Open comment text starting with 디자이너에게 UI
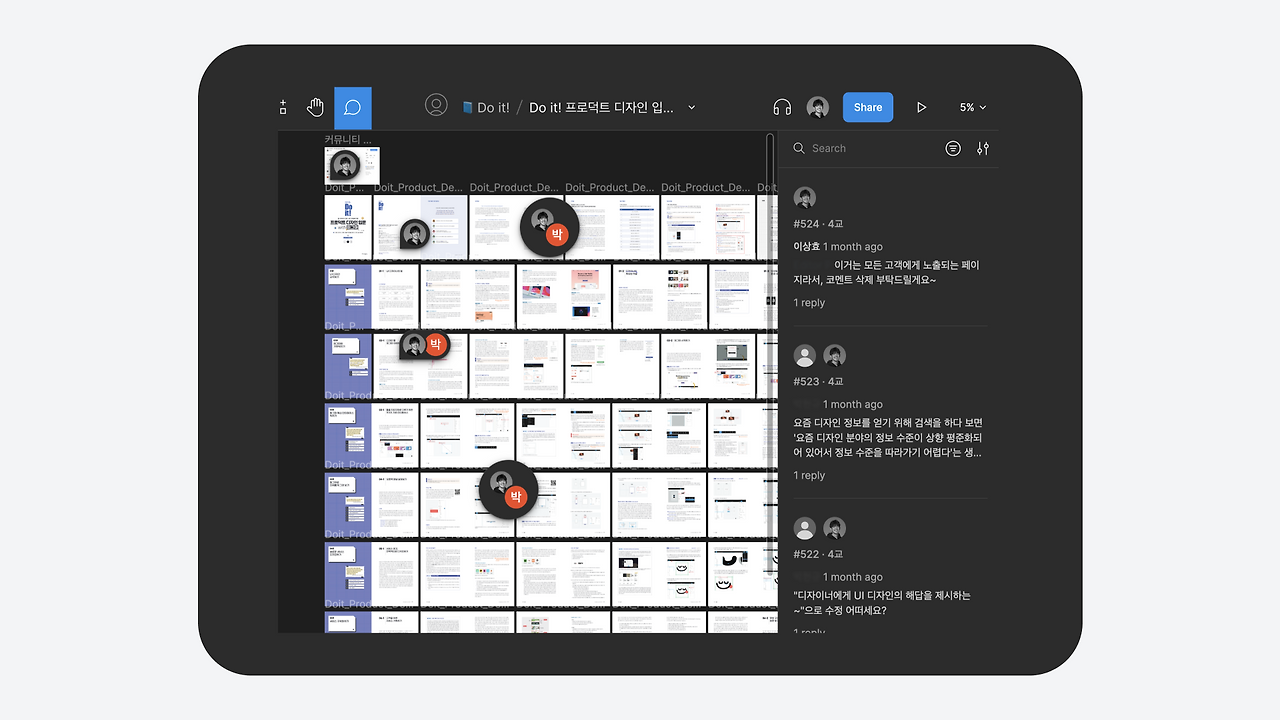The image size is (1280, 720). click(x=882, y=603)
